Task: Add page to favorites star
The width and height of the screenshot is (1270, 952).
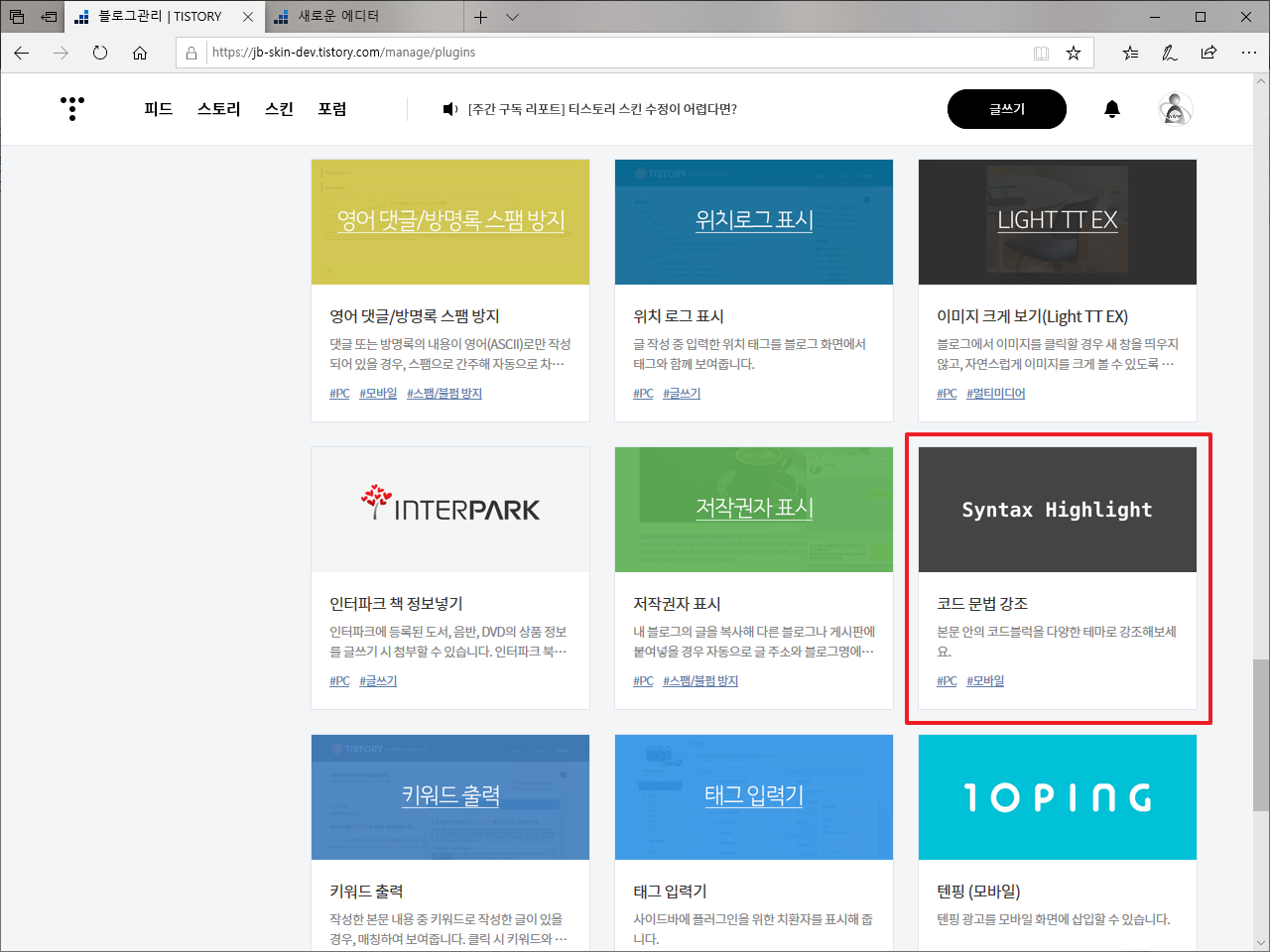Action: click(x=1074, y=54)
